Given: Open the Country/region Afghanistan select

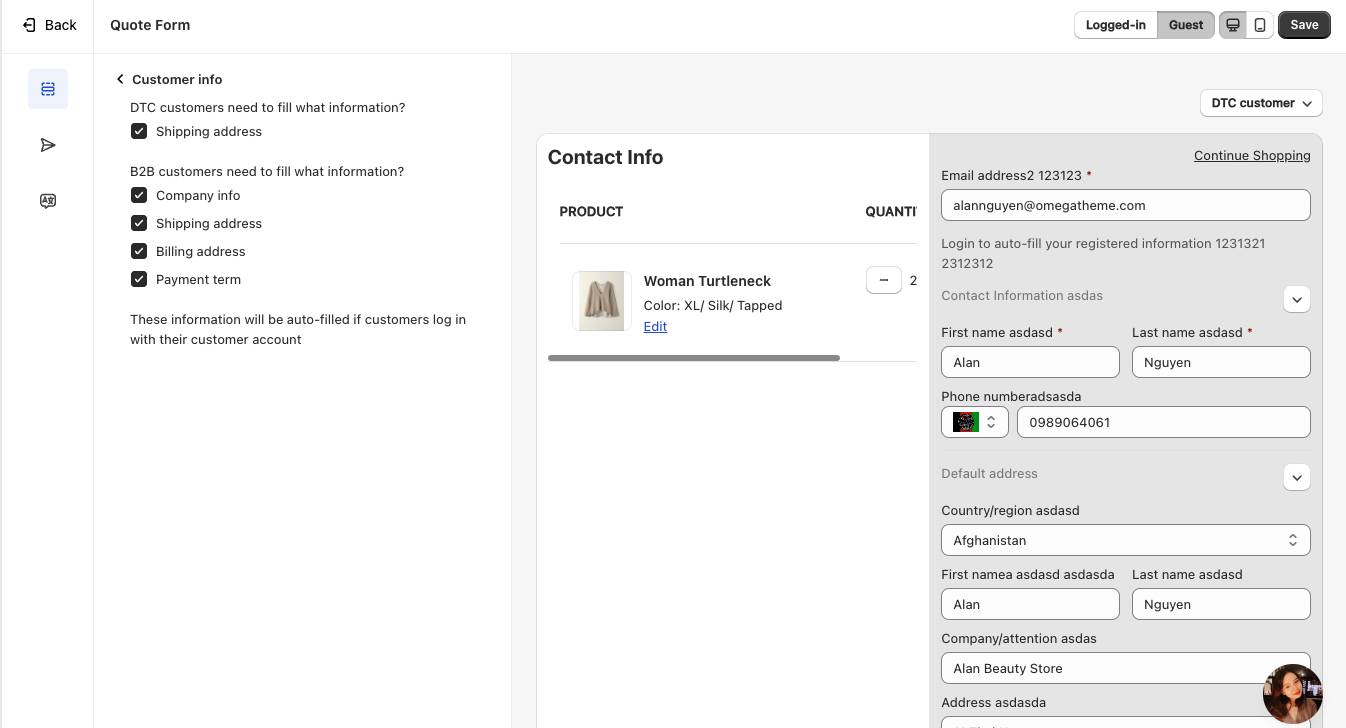Looking at the screenshot, I should [x=1125, y=540].
